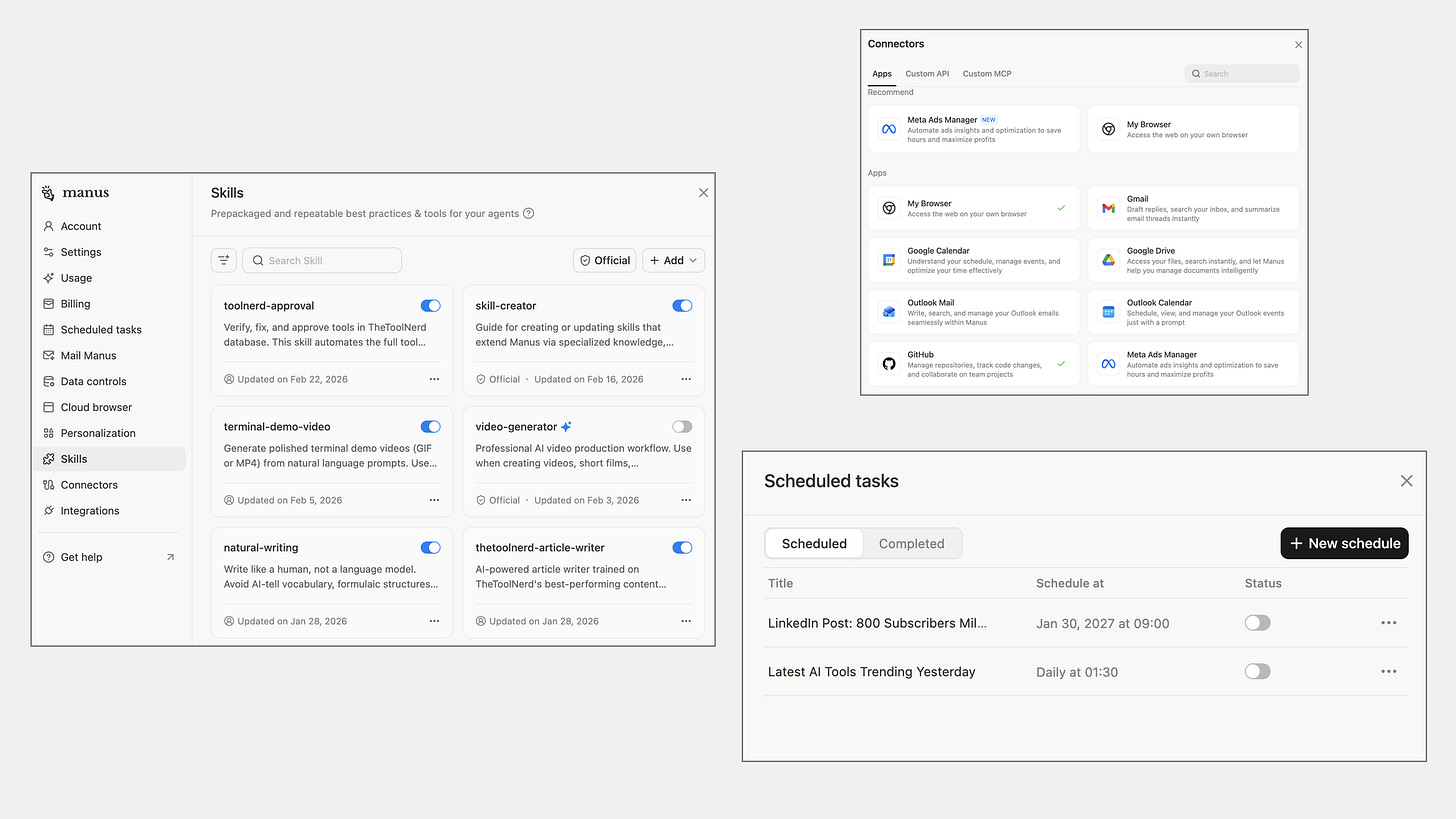Open the Outlook Mail connector
1456x819 pixels.
(975, 312)
